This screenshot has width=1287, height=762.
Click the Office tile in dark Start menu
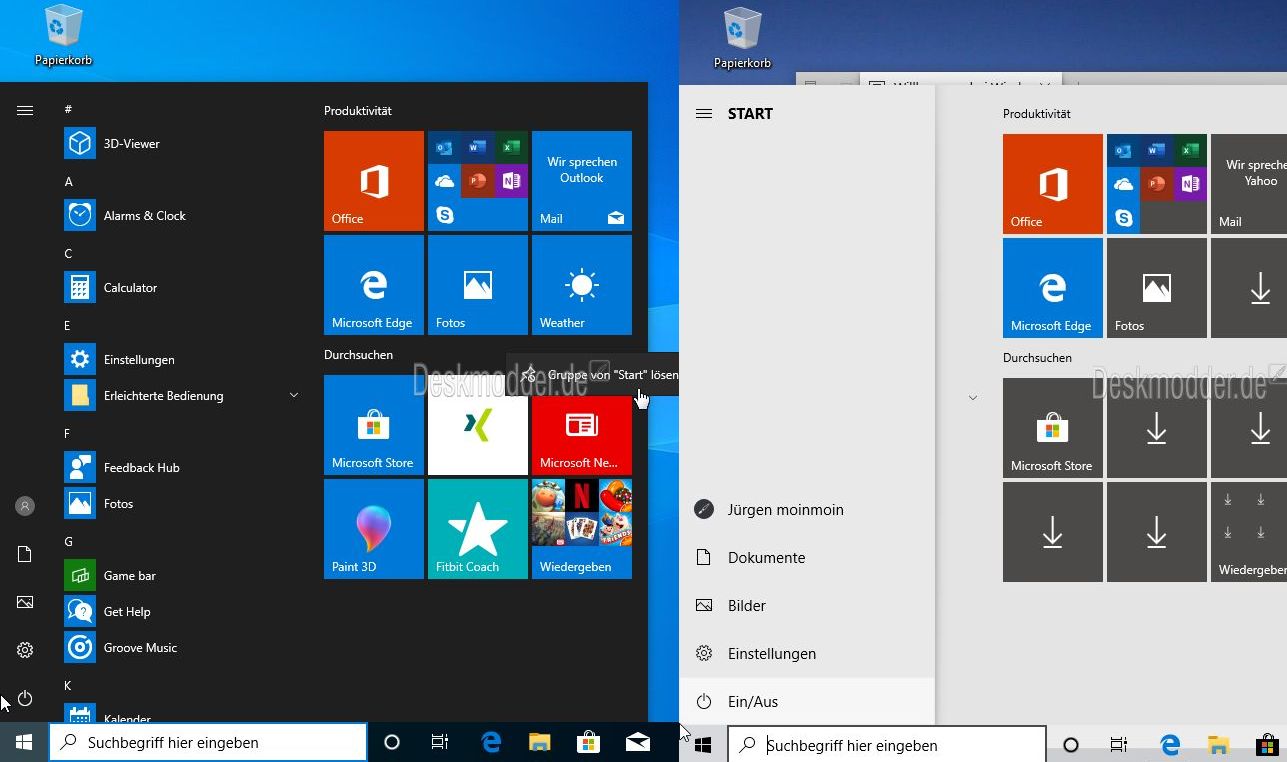click(x=374, y=181)
